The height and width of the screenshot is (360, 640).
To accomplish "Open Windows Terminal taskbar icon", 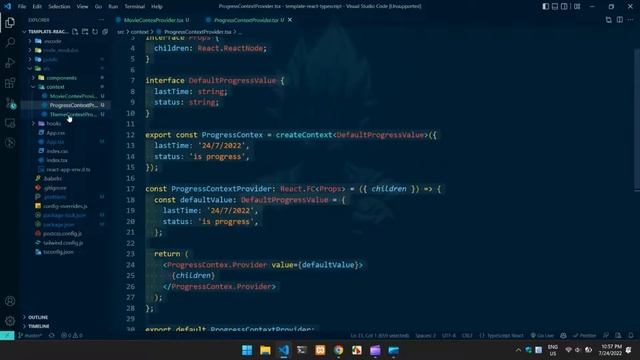I will [302, 350].
